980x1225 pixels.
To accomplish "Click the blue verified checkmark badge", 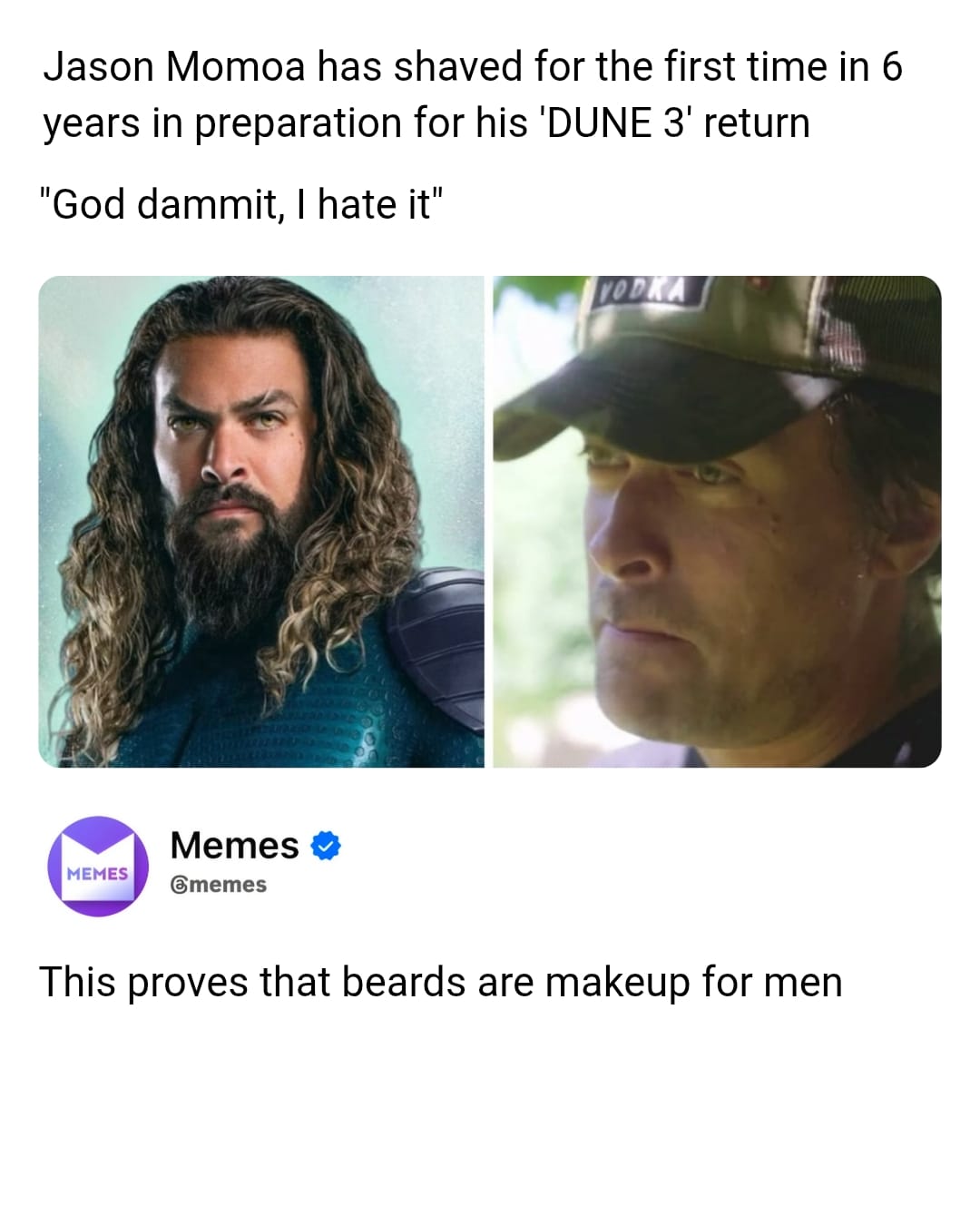I will pos(327,846).
